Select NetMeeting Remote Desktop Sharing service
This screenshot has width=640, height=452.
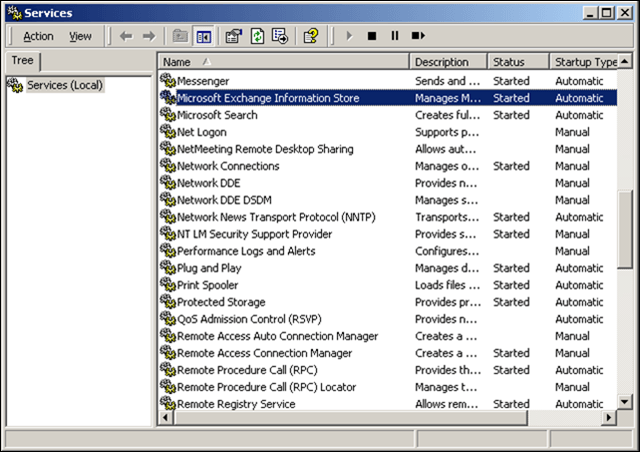click(x=388, y=149)
